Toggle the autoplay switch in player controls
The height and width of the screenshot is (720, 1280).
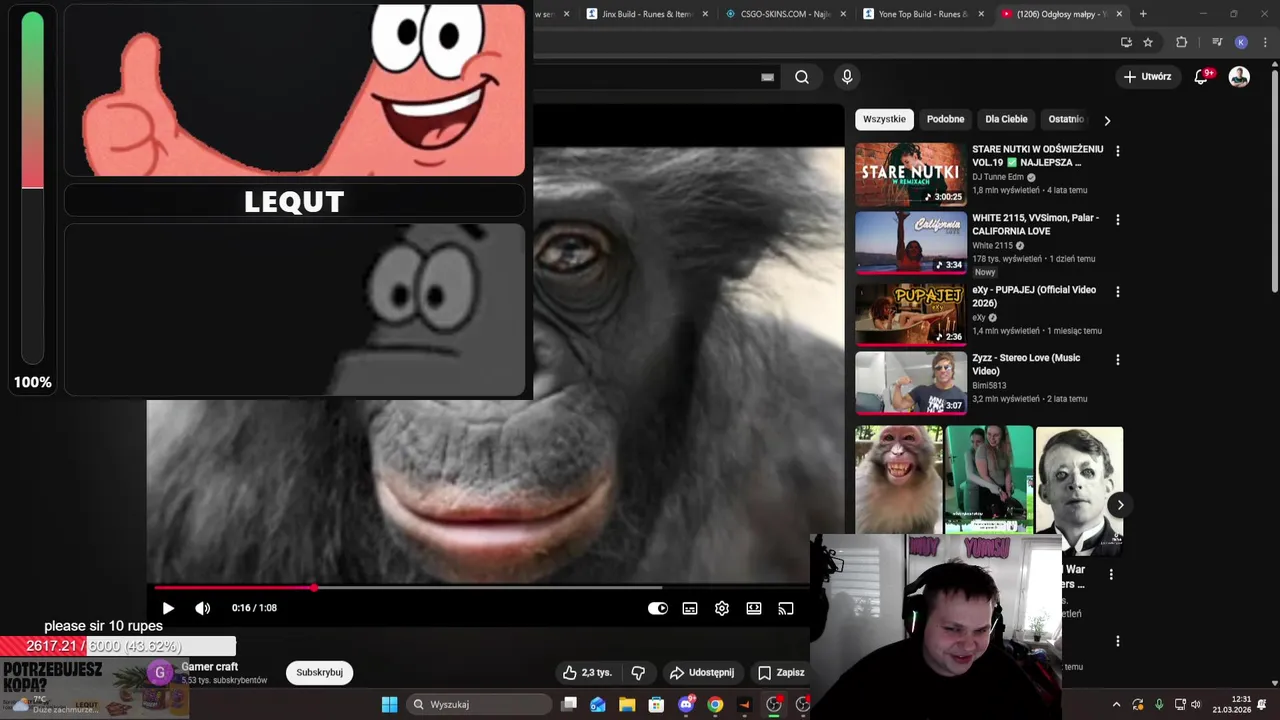(657, 608)
